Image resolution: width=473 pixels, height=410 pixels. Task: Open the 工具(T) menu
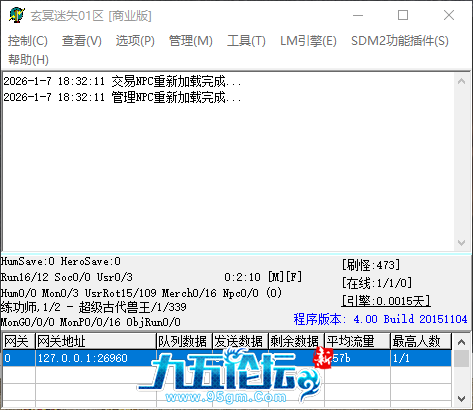coord(246,41)
